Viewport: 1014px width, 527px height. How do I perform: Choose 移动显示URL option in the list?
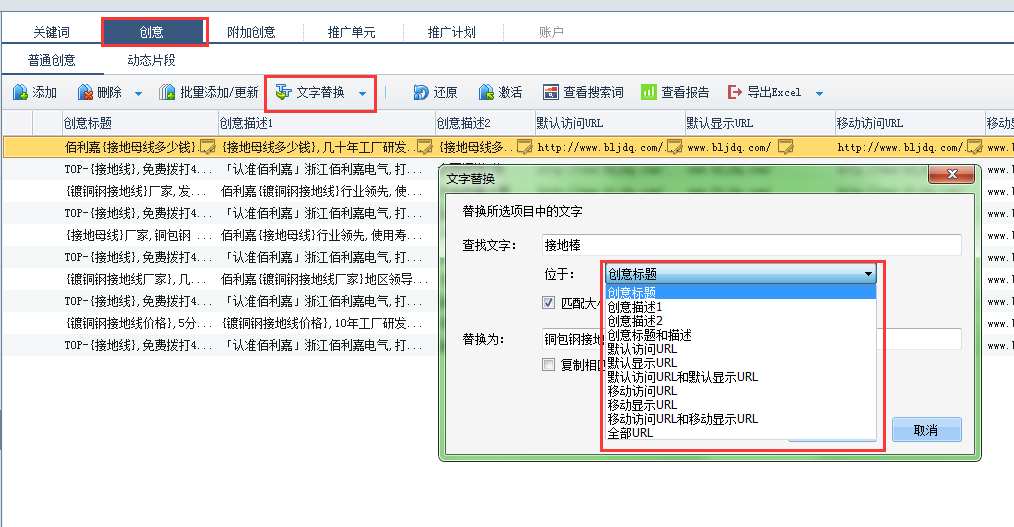coord(740,405)
